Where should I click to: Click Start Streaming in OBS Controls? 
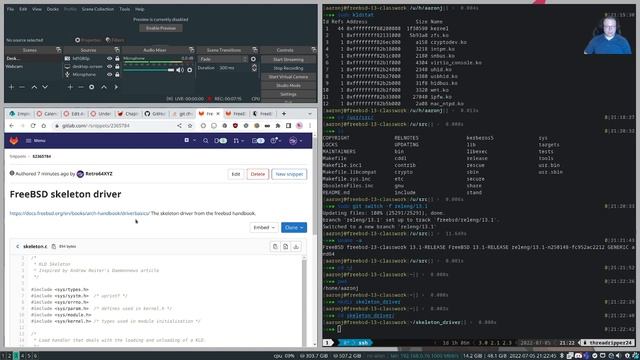[288, 60]
